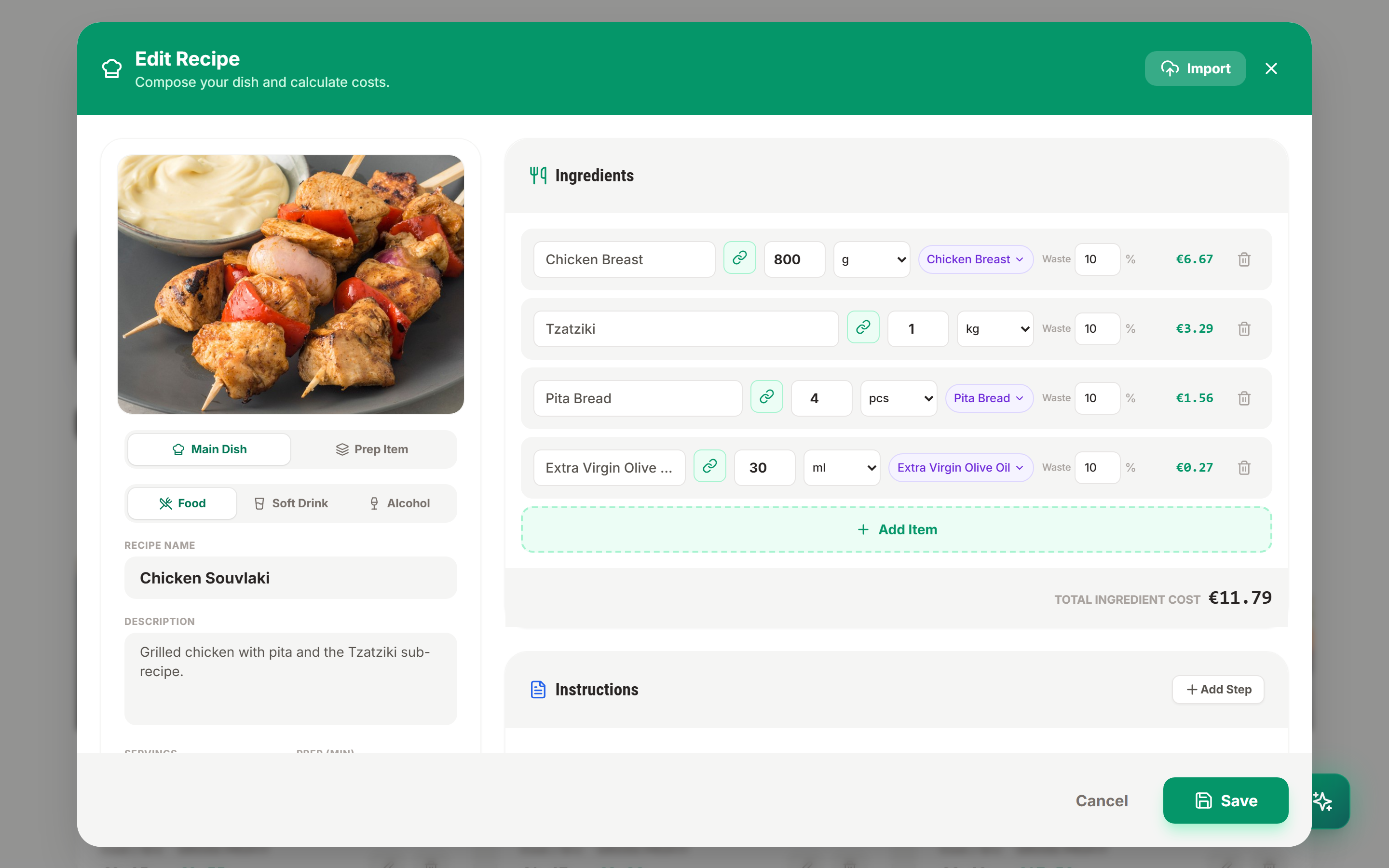Click the Chicken Breast waste percent field
This screenshot has width=1389, height=868.
[1097, 259]
